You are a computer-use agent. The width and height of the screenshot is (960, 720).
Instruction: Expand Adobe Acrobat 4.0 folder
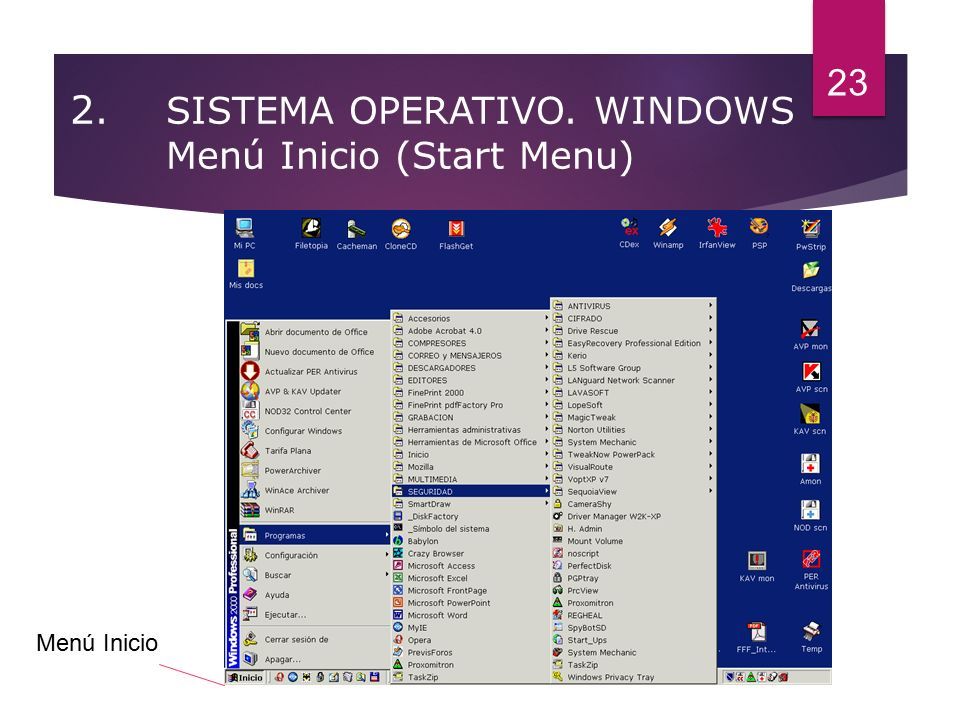click(x=470, y=331)
